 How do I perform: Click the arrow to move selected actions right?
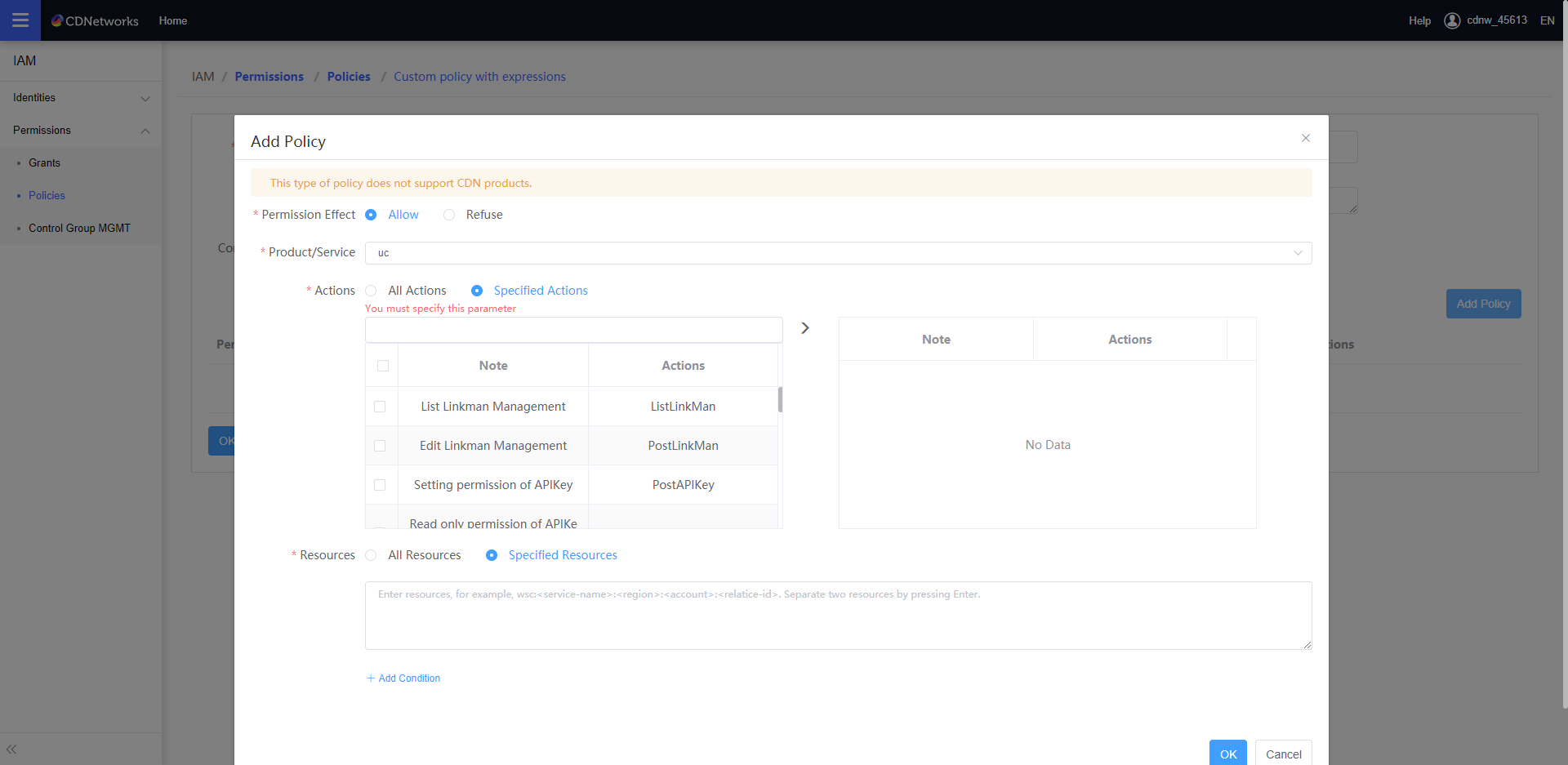click(805, 327)
